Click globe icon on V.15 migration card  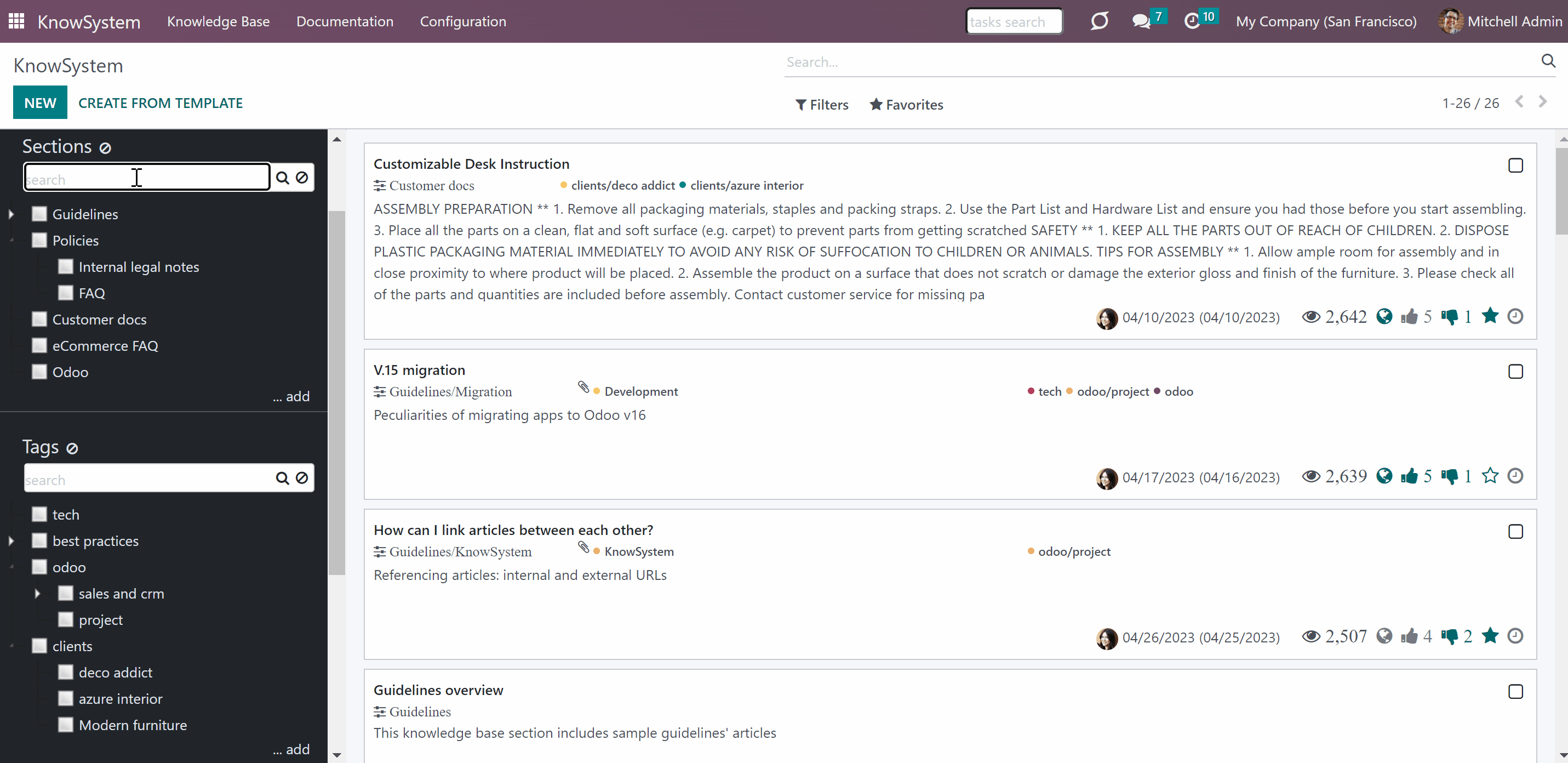1384,476
